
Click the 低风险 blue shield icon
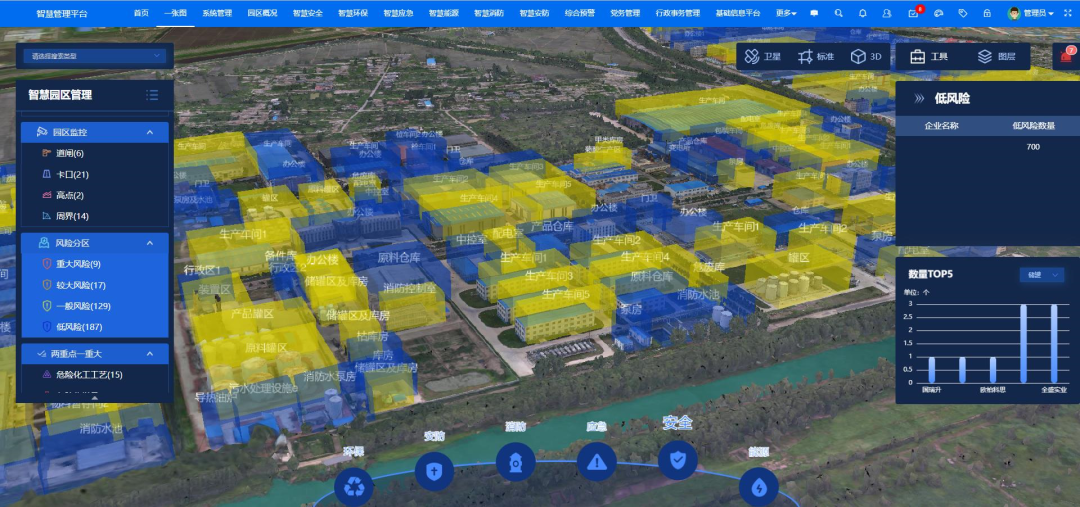tap(47, 327)
